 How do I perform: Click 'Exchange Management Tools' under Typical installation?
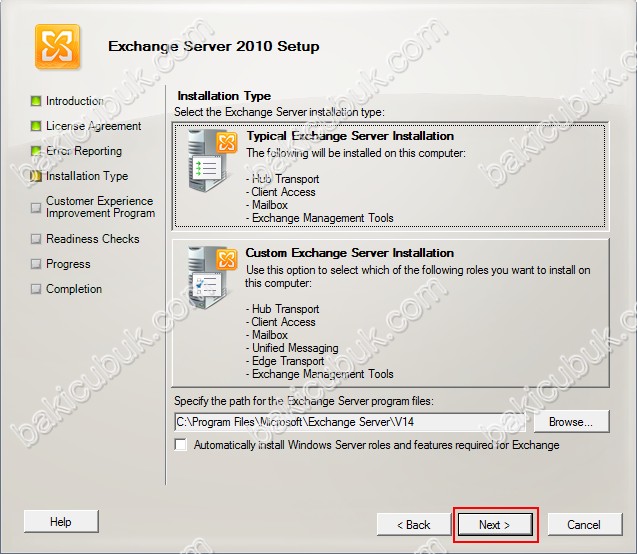323,218
